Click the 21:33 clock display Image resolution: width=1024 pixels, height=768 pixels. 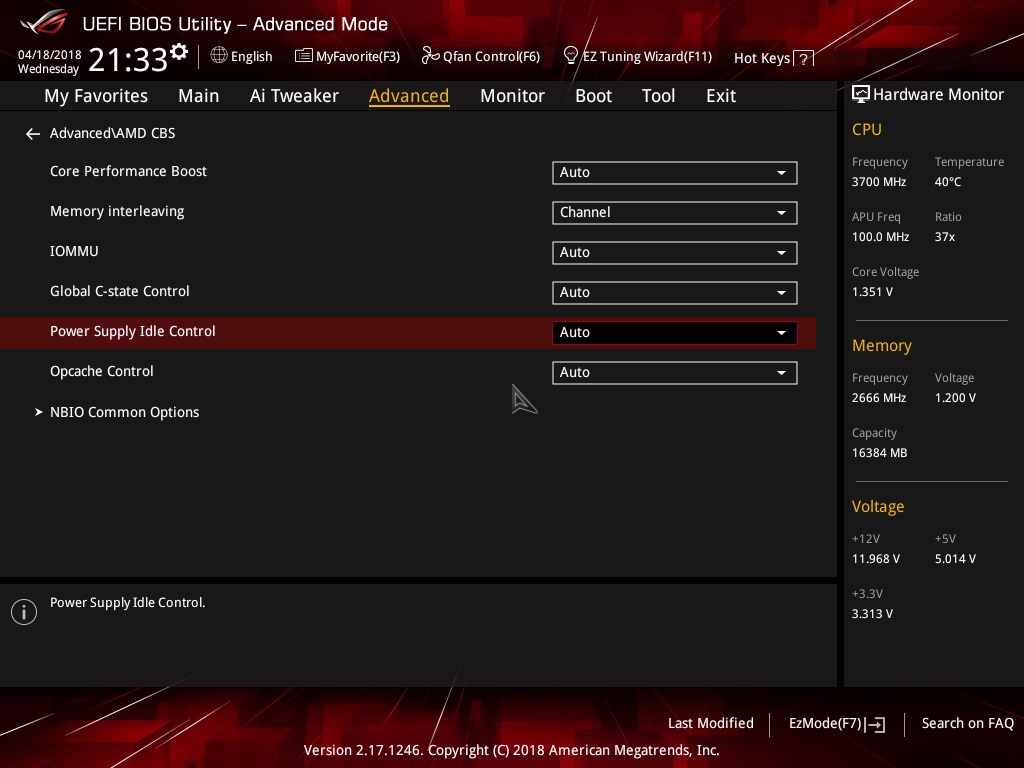click(128, 59)
